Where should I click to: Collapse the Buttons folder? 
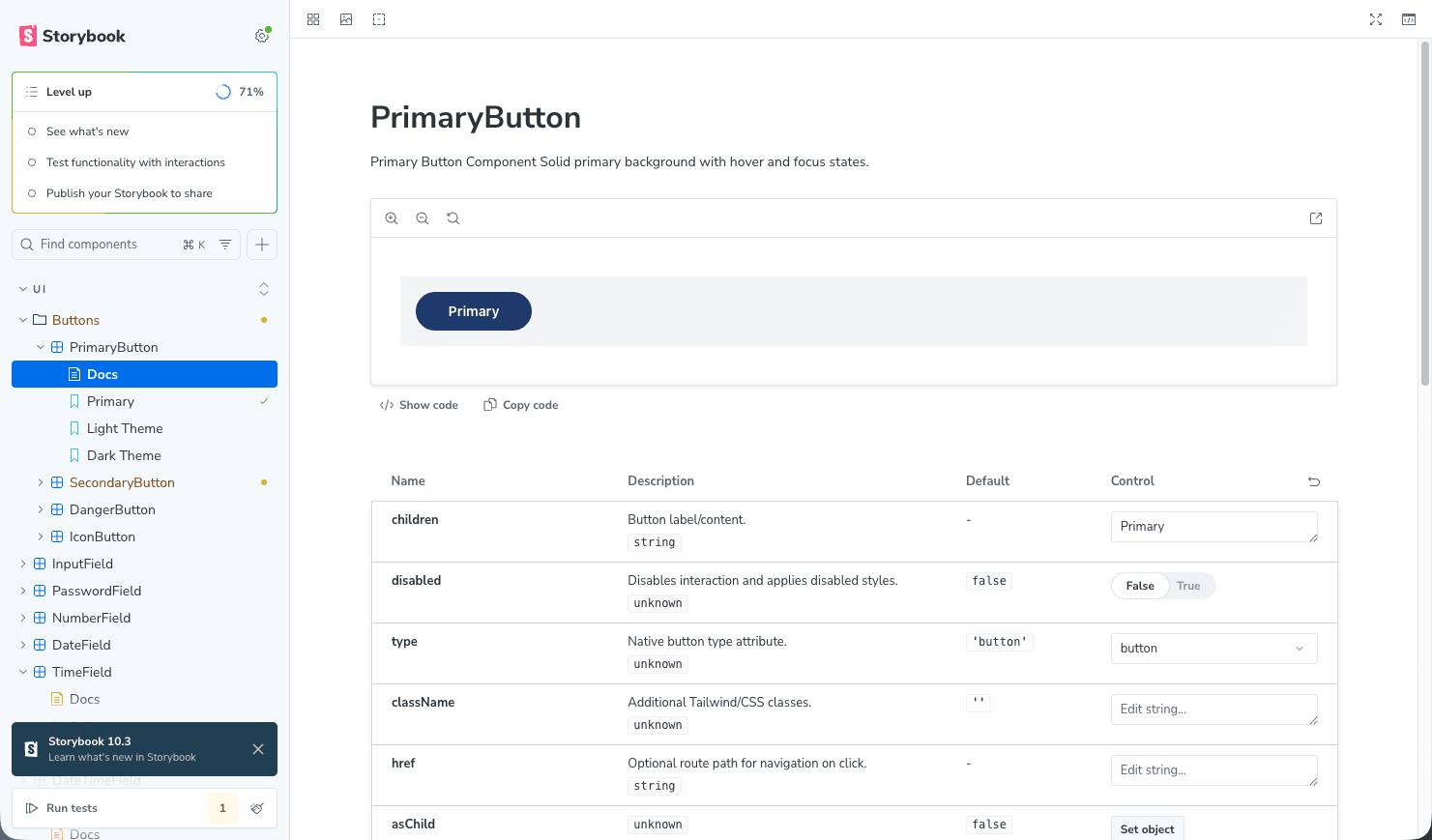click(23, 320)
